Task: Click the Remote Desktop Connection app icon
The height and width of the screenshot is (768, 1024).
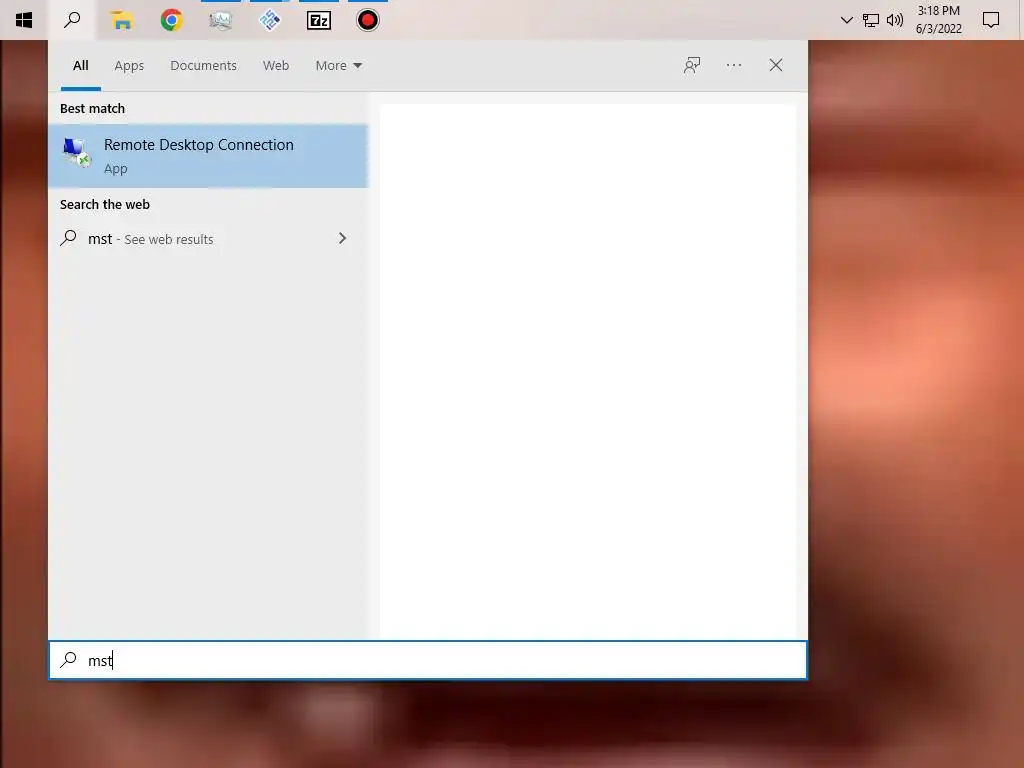Action: pos(77,153)
